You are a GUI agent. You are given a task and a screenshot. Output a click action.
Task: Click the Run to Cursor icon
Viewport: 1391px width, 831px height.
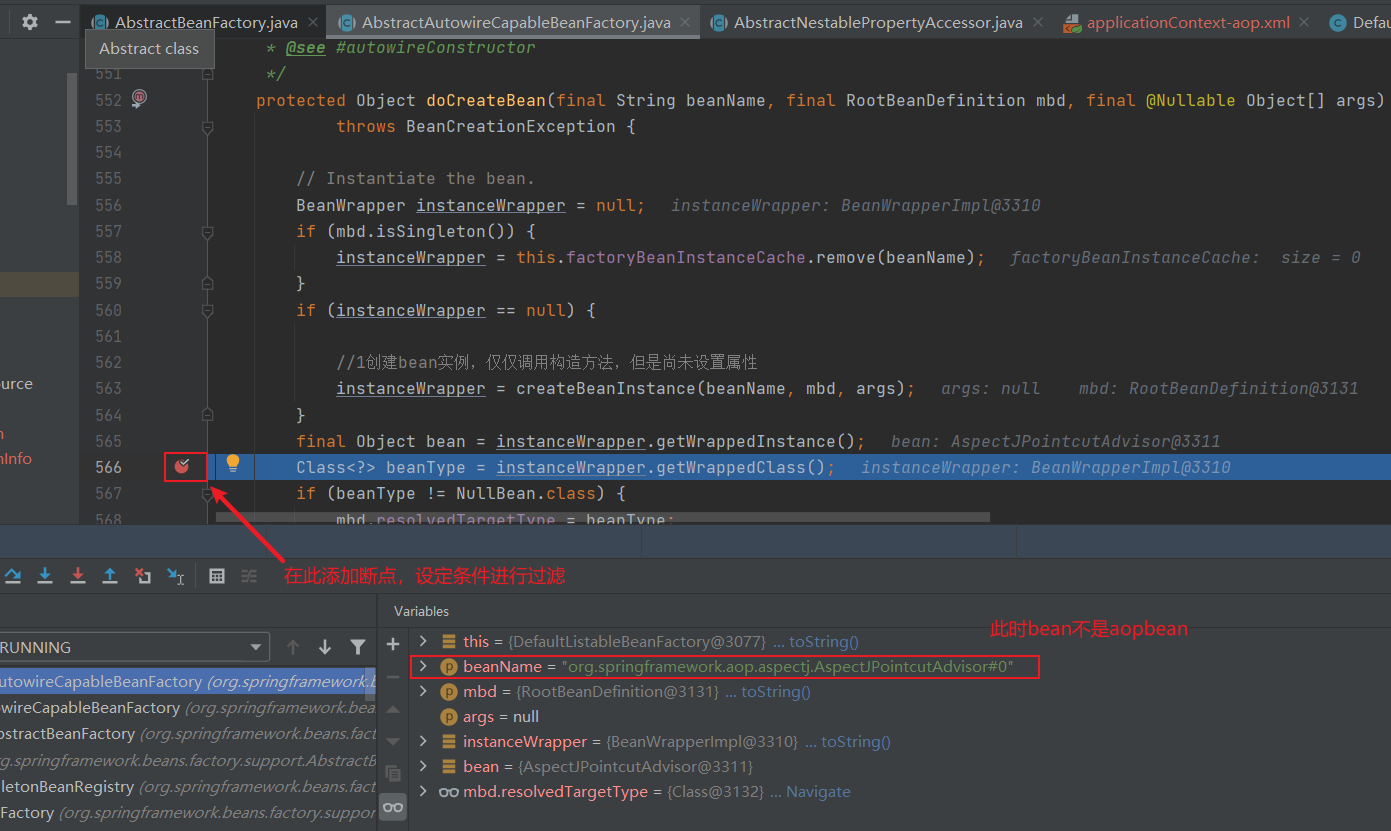point(176,576)
